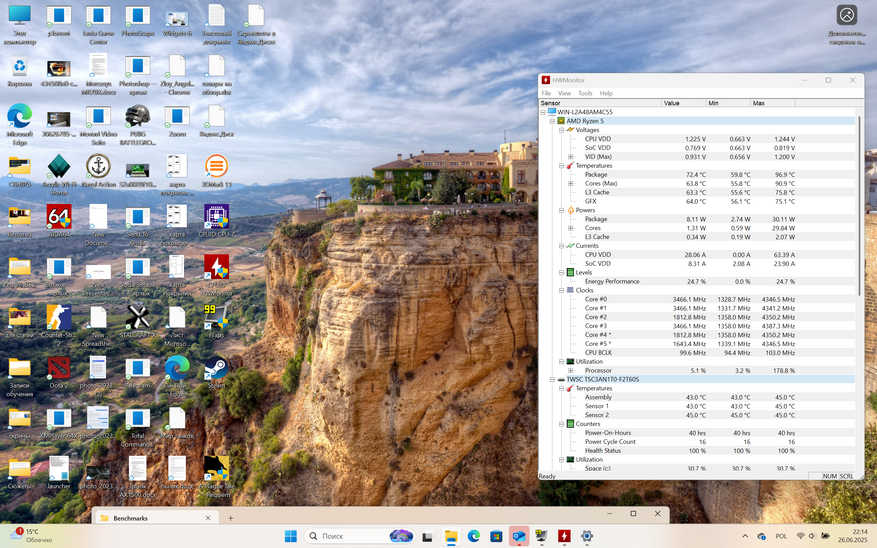Open the Counter-Strike desktop shortcut
The width and height of the screenshot is (877, 548).
(59, 318)
